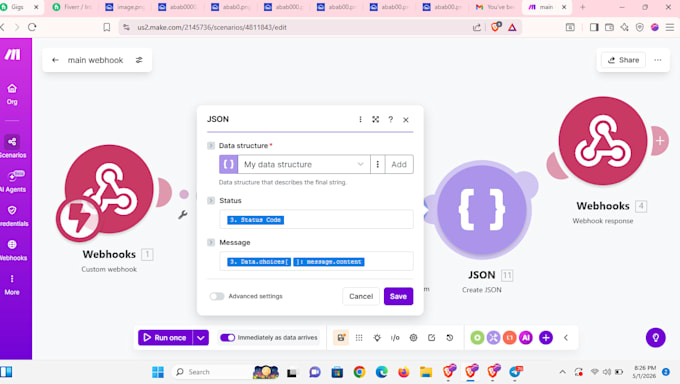This screenshot has width=680, height=384.
Task: Open data structure options three-dot button
Action: click(378, 164)
